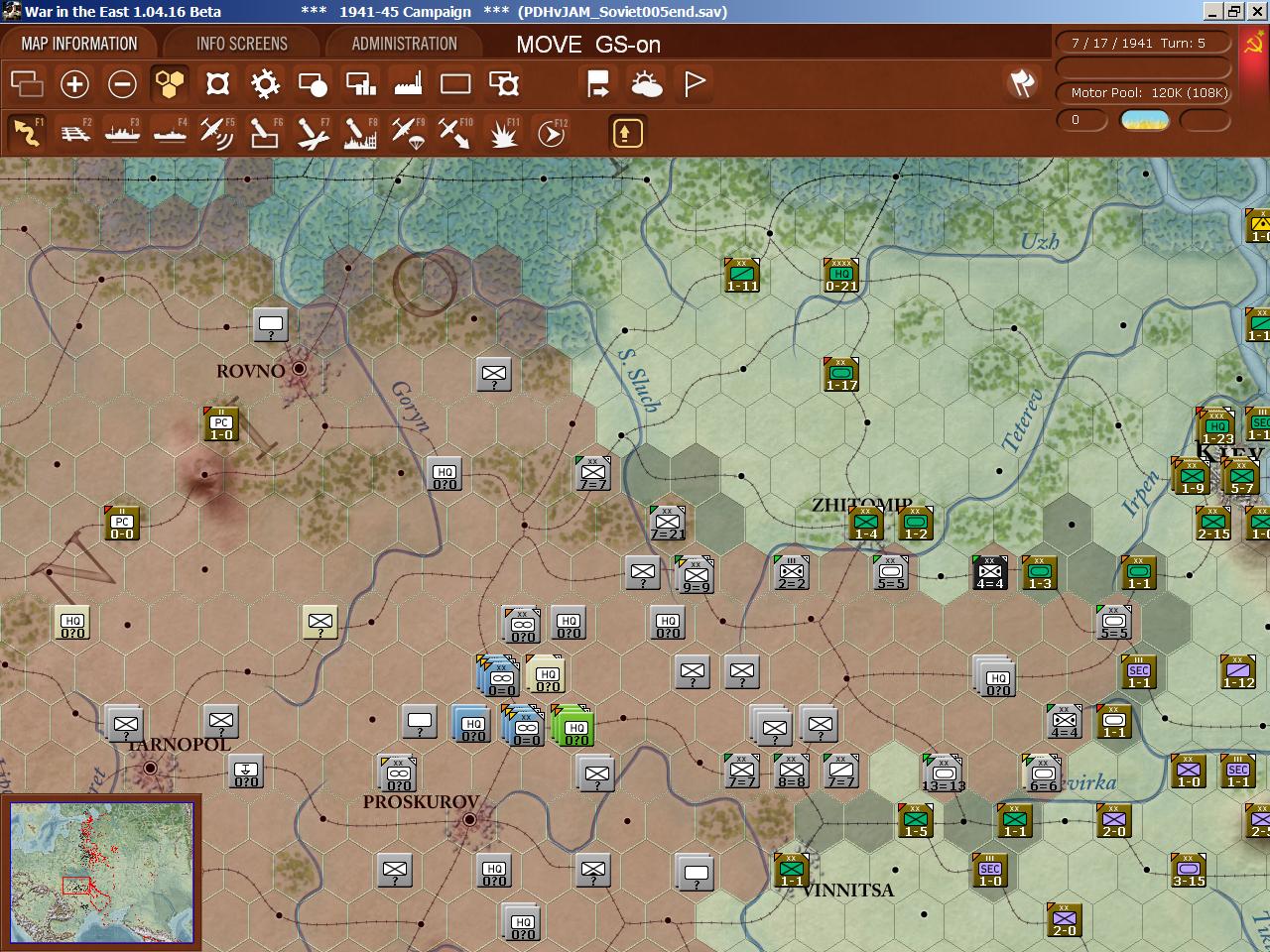The height and width of the screenshot is (952, 1270).
Task: Select the German 7=21 infantry unit
Action: 668,523
